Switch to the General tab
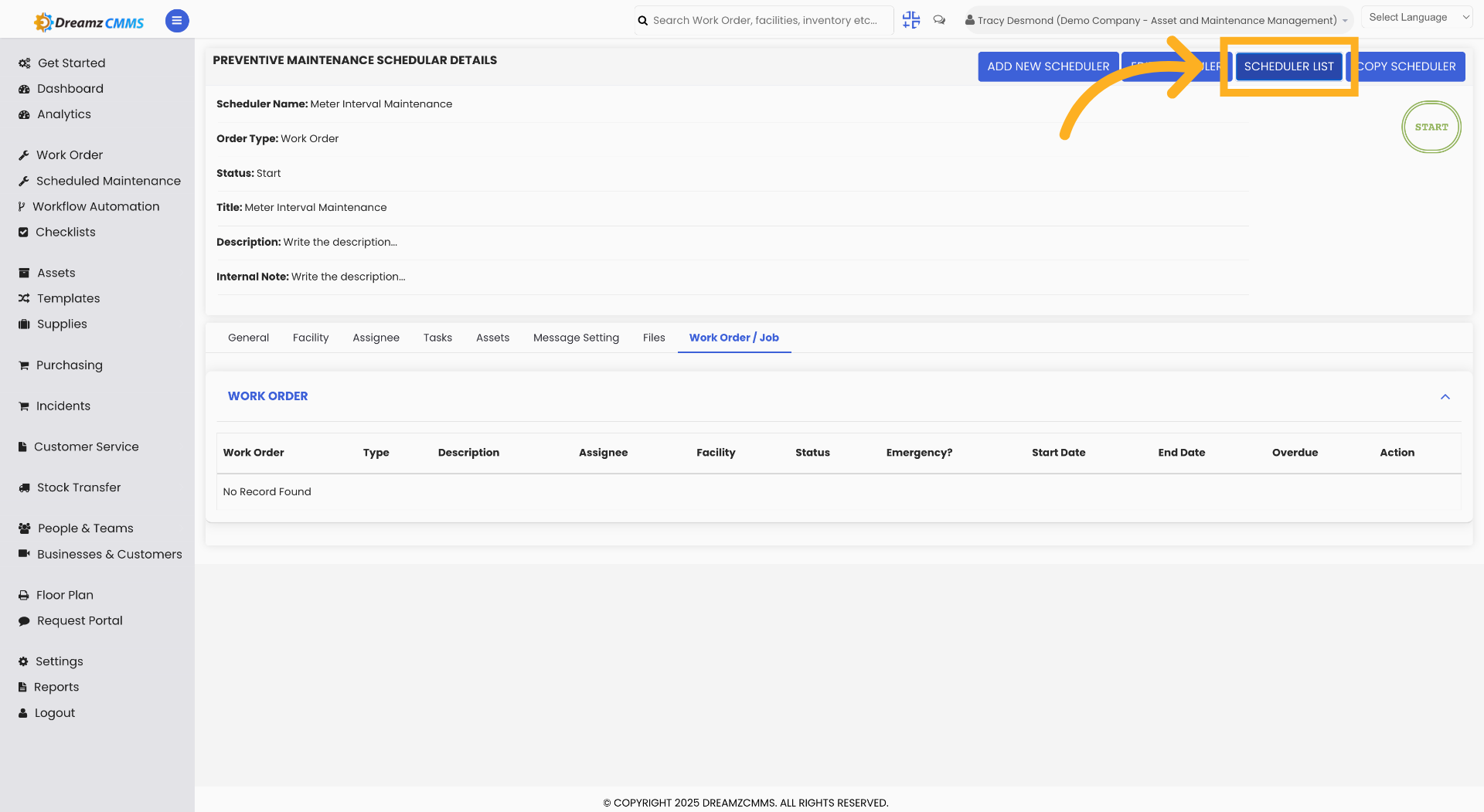This screenshot has height=812, width=1484. pos(249,338)
